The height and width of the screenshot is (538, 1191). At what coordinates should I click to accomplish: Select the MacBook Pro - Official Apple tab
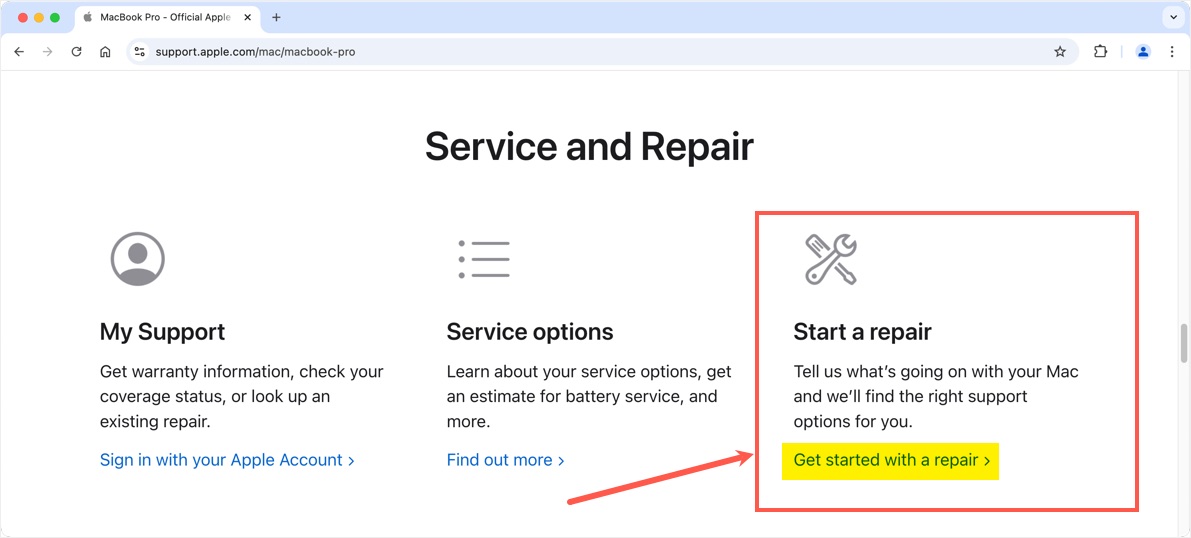(x=166, y=17)
